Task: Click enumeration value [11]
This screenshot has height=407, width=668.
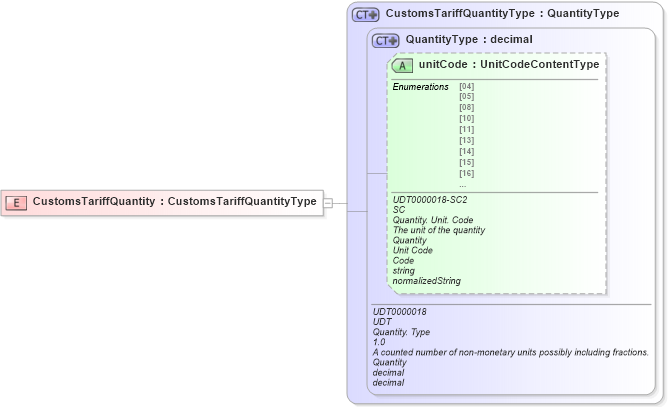Action: (x=466, y=130)
